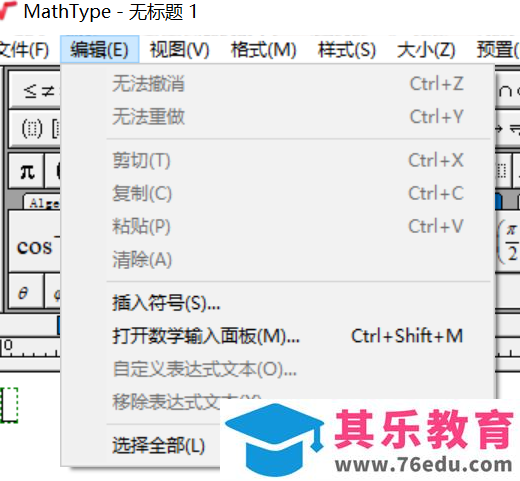Click the 粘贴(P) menu entry
Screen dimensions: 520x481
[278, 226]
